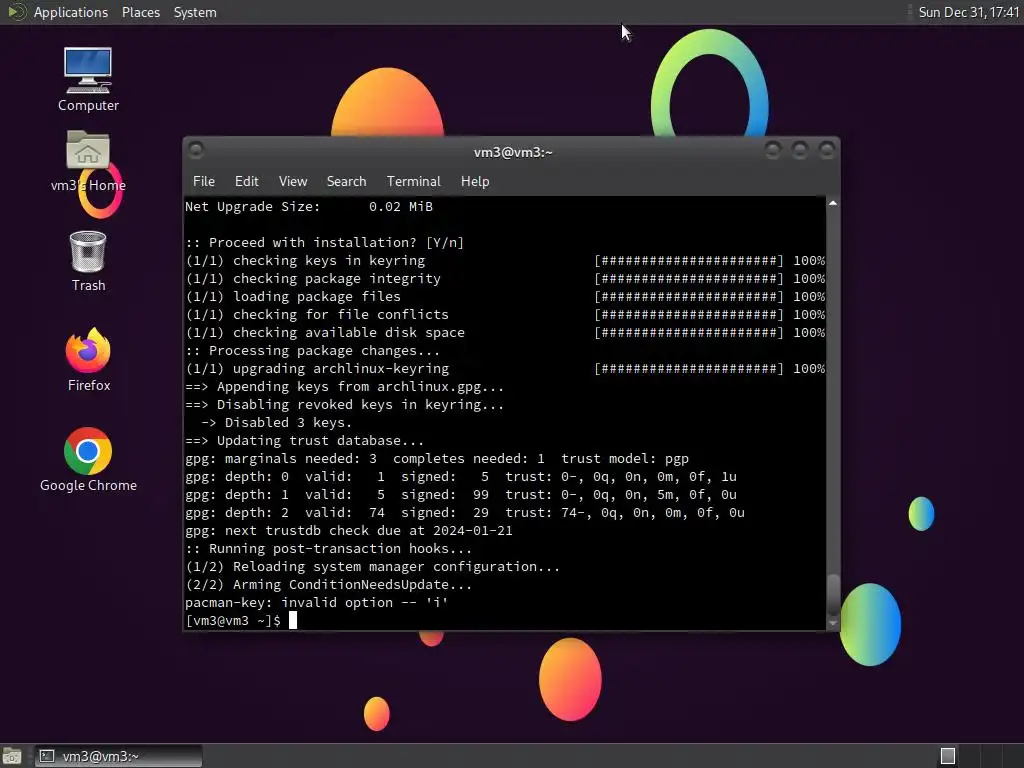Image resolution: width=1024 pixels, height=768 pixels.
Task: Click 'Disabling revoked keys in keyring...' line
Action: point(344,404)
